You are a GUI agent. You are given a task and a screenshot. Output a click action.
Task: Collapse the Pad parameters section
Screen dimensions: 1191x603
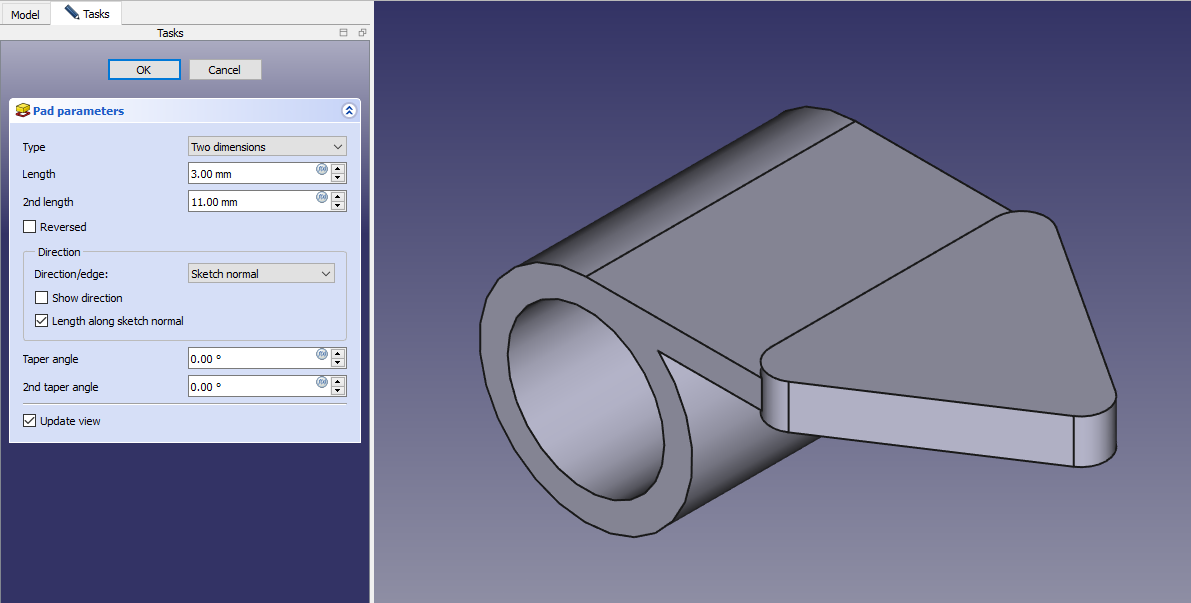pyautogui.click(x=349, y=111)
